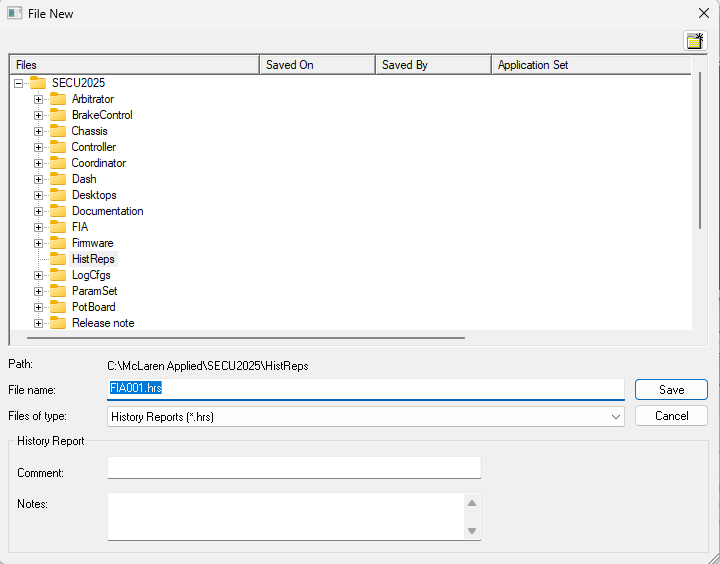720x564 pixels.
Task: Click the Coordinator folder icon
Action: [58, 163]
